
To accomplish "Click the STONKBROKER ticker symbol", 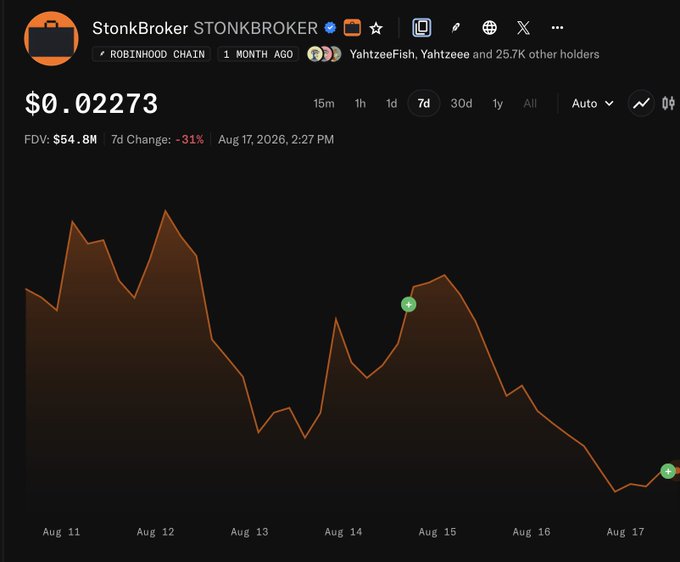I will [x=255, y=28].
